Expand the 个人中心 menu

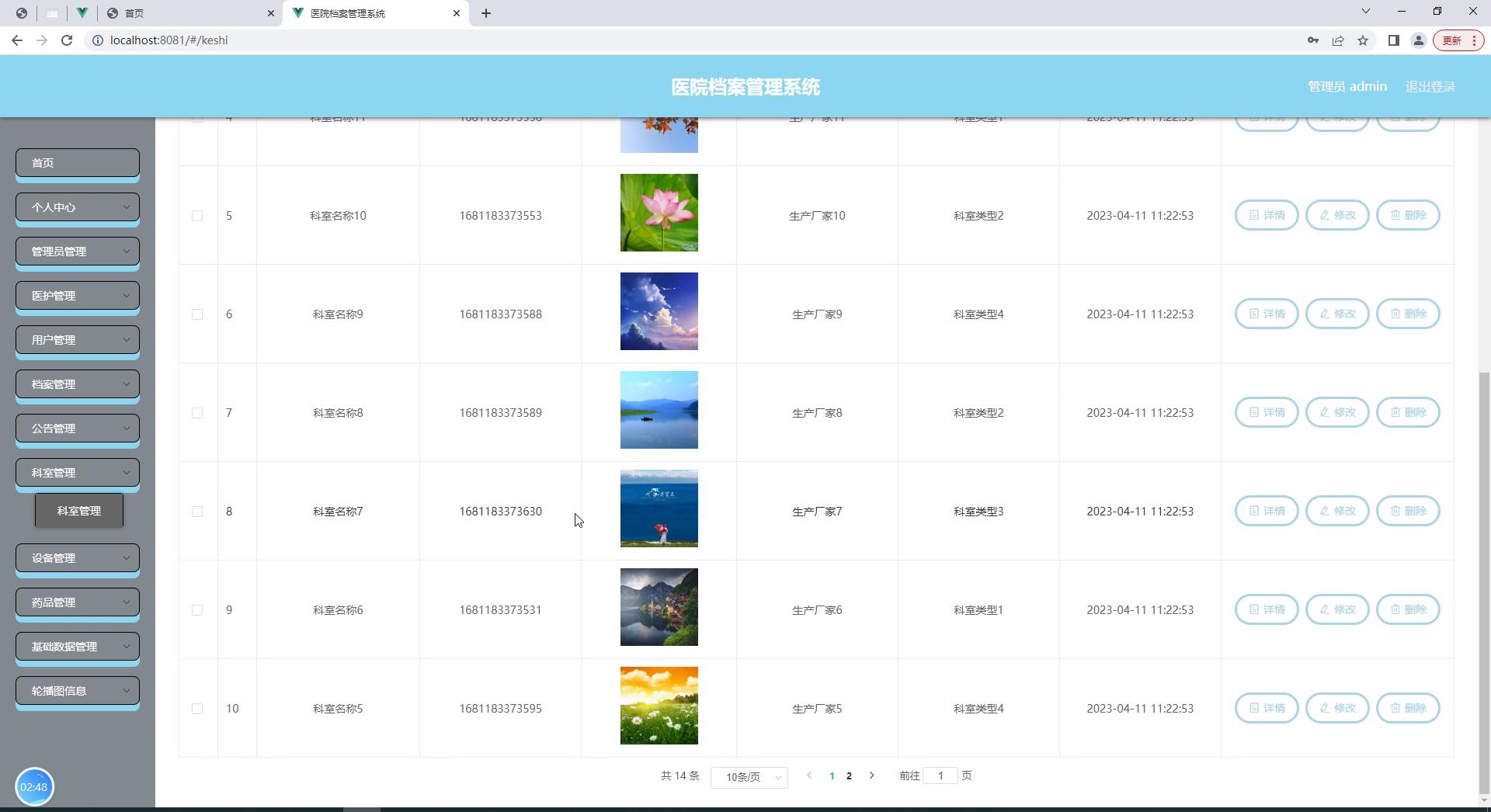(78, 207)
